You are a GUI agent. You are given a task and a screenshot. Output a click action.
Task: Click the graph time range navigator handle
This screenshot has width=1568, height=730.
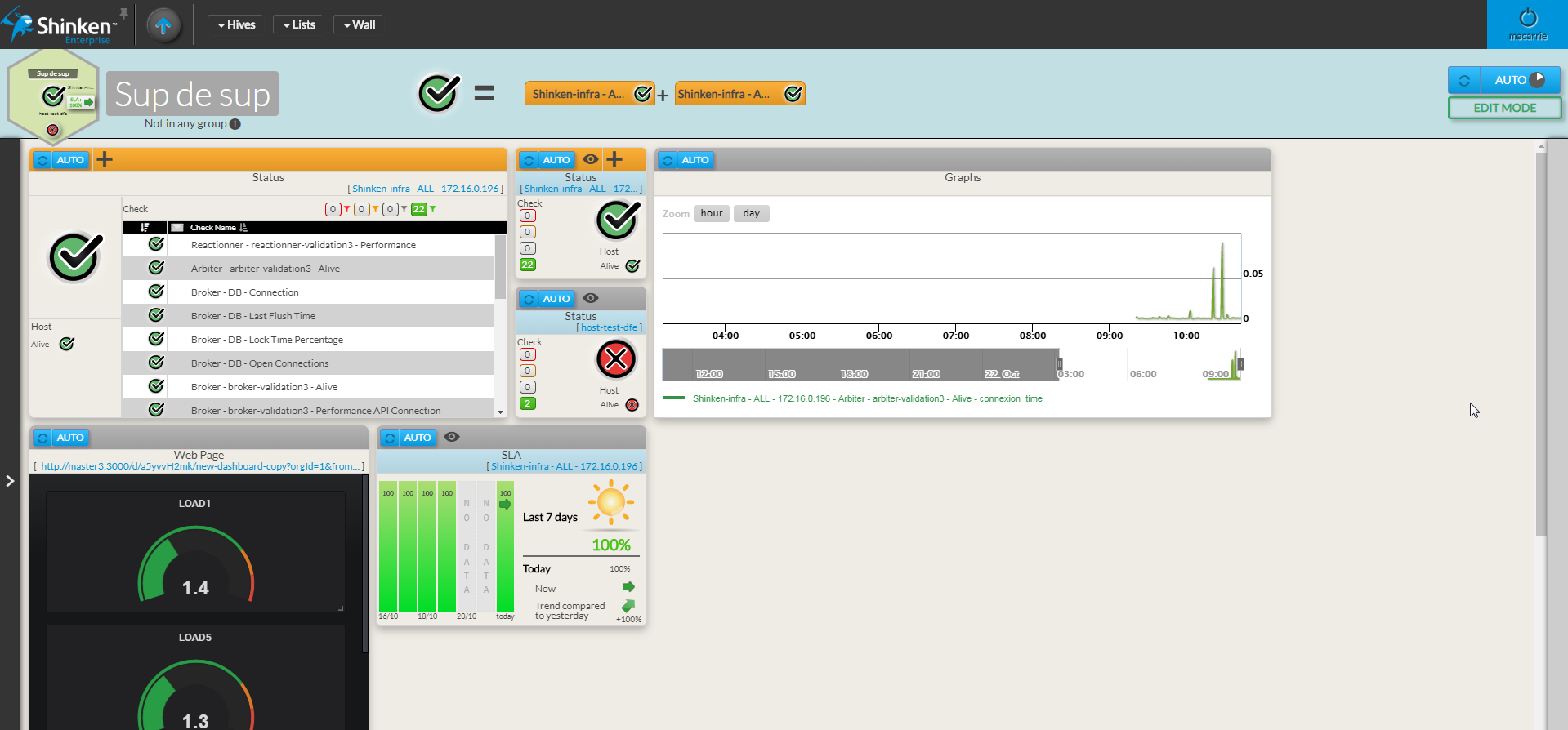(x=1059, y=364)
